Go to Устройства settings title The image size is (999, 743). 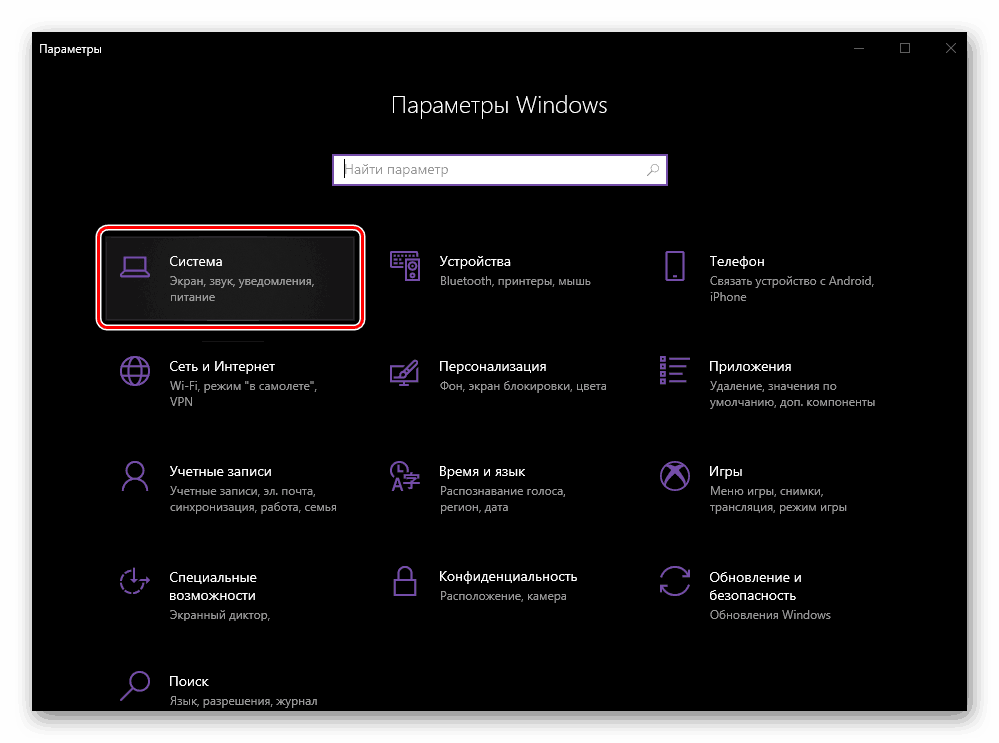pos(475,261)
